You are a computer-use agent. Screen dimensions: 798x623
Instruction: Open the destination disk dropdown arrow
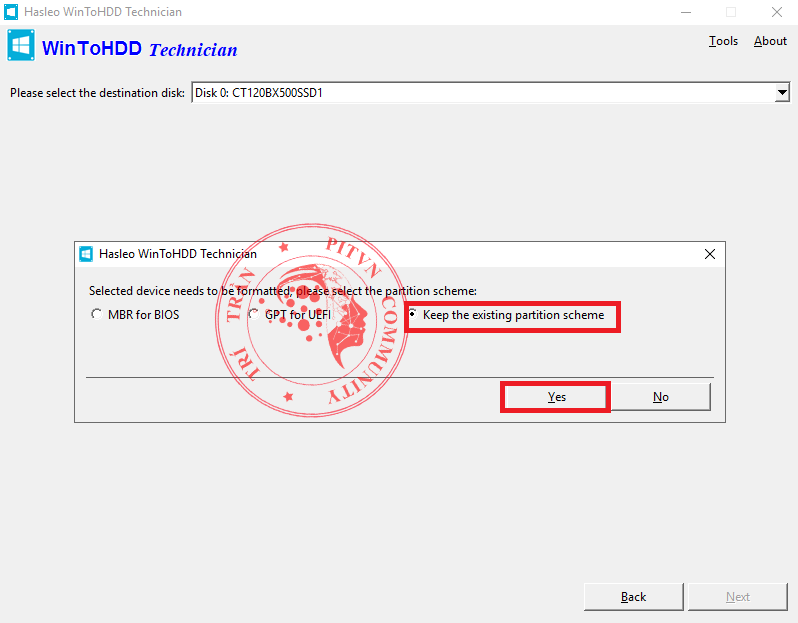tap(782, 93)
